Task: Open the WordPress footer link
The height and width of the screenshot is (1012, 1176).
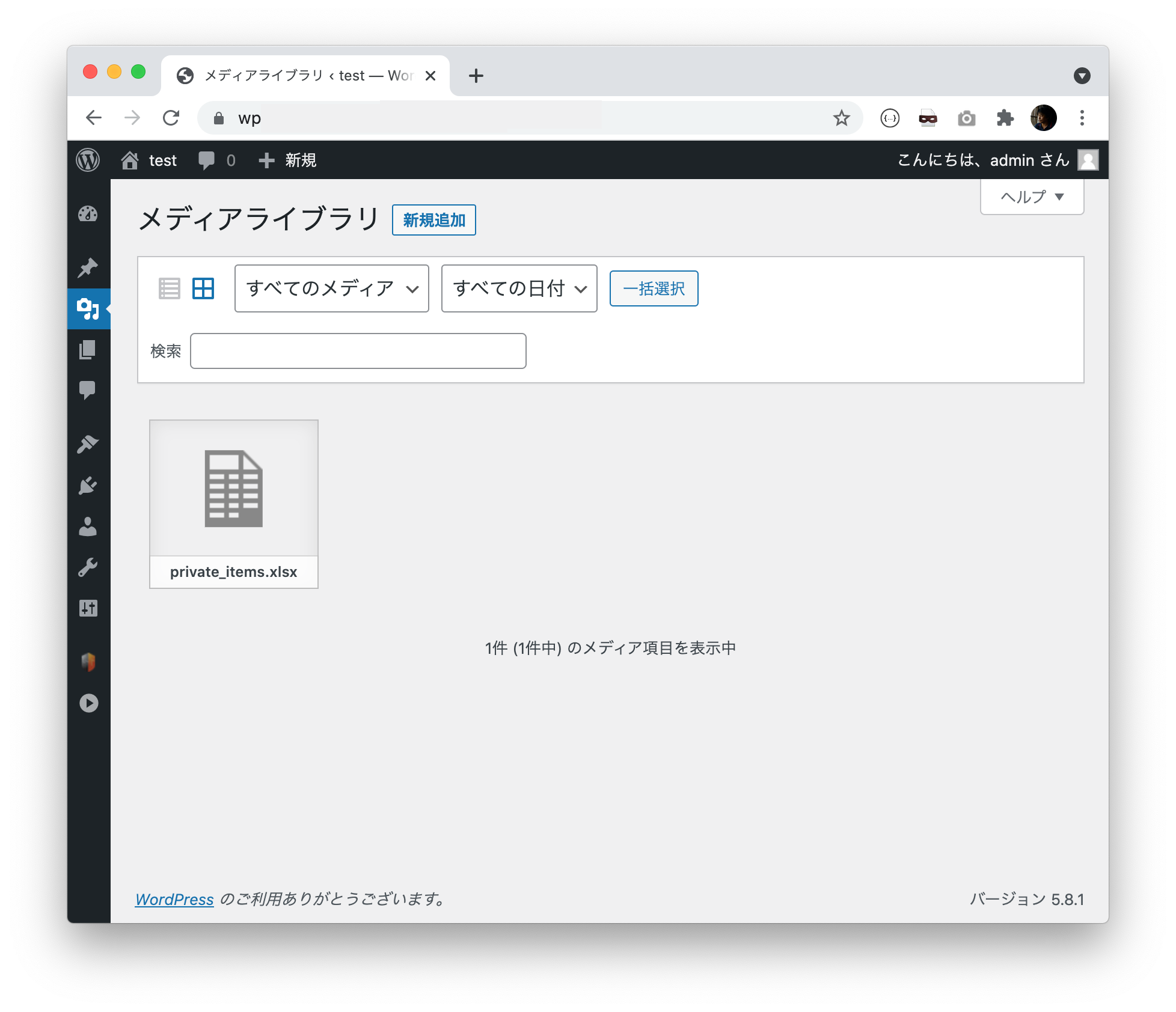Action: (174, 900)
